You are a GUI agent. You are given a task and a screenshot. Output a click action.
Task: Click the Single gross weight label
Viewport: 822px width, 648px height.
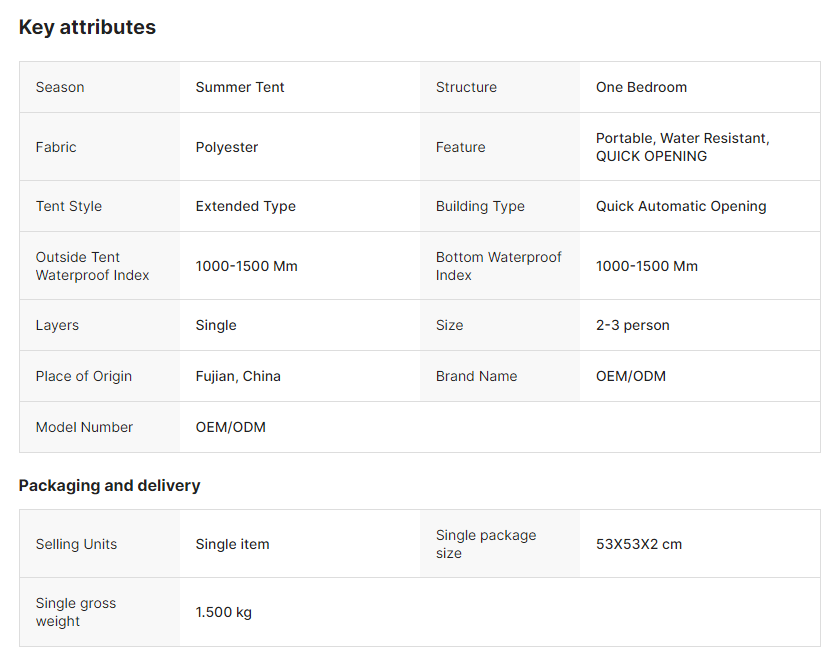coord(76,612)
